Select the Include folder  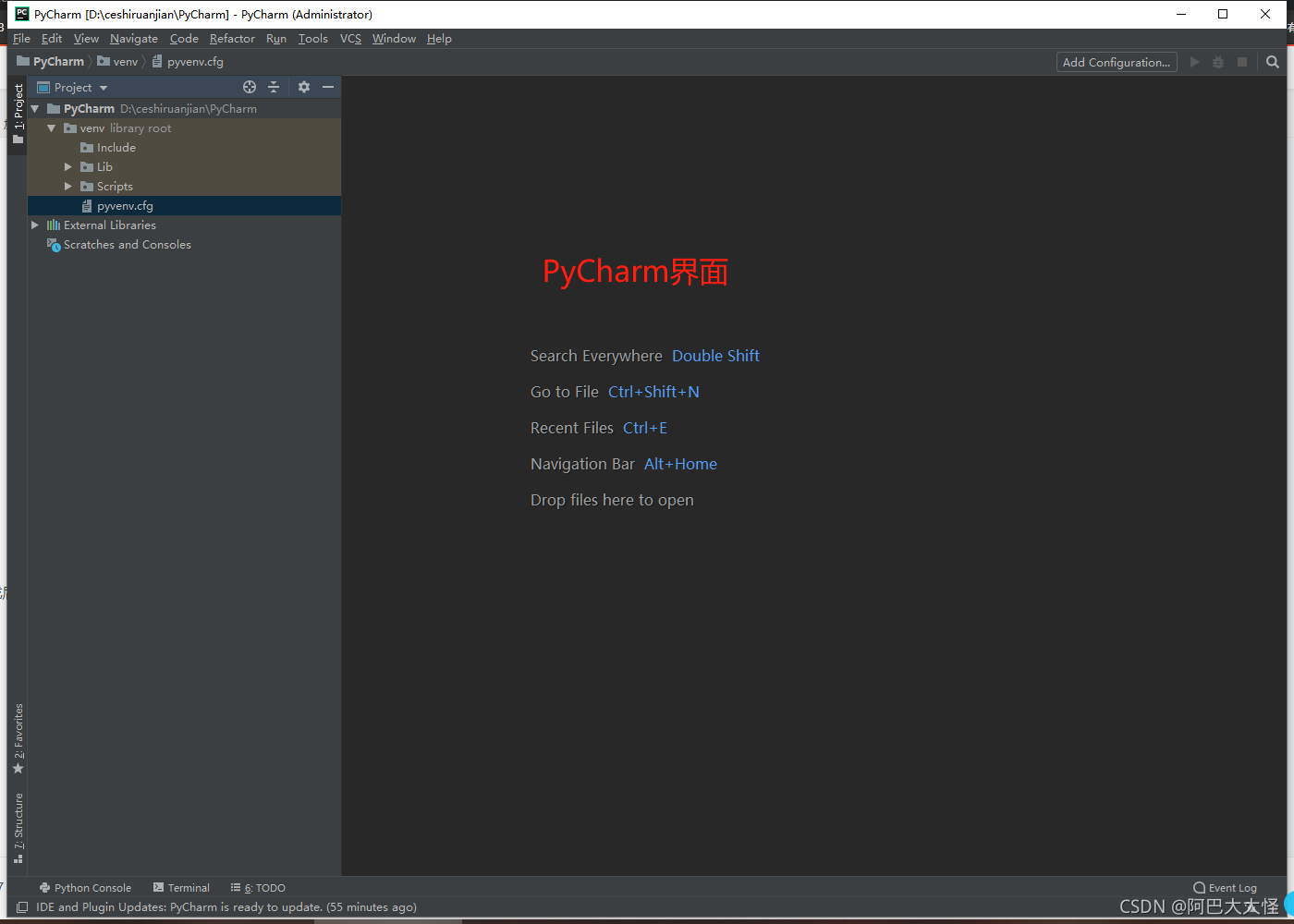108,148
